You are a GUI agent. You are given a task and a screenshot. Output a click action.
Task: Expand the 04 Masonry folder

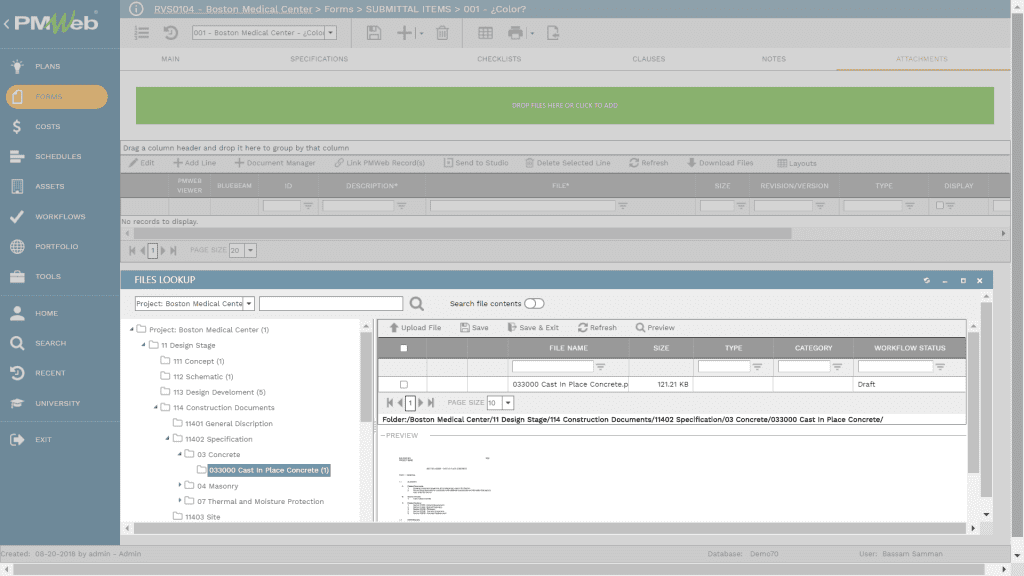point(180,485)
